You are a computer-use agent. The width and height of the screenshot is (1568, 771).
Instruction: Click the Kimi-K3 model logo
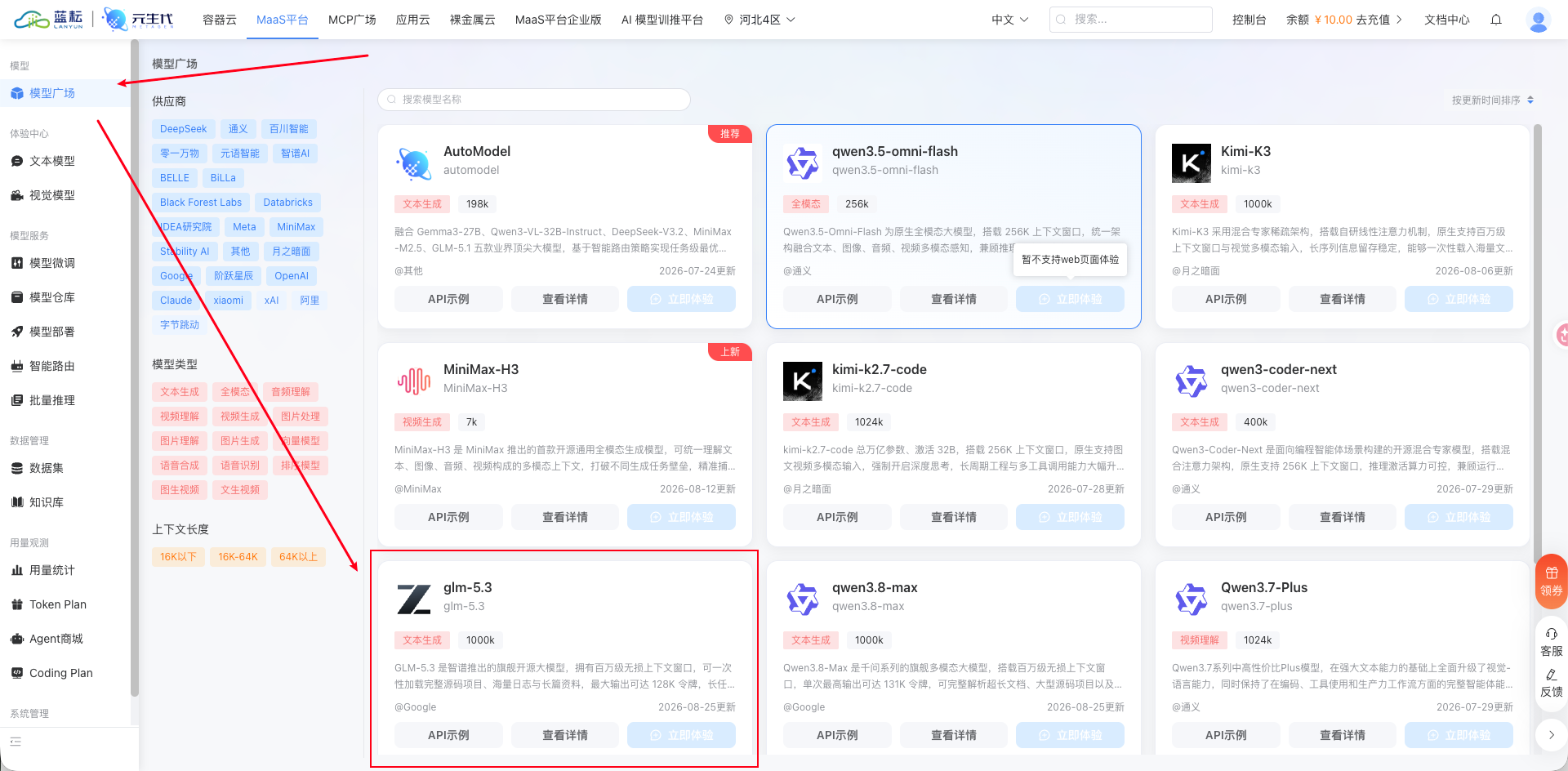1192,163
